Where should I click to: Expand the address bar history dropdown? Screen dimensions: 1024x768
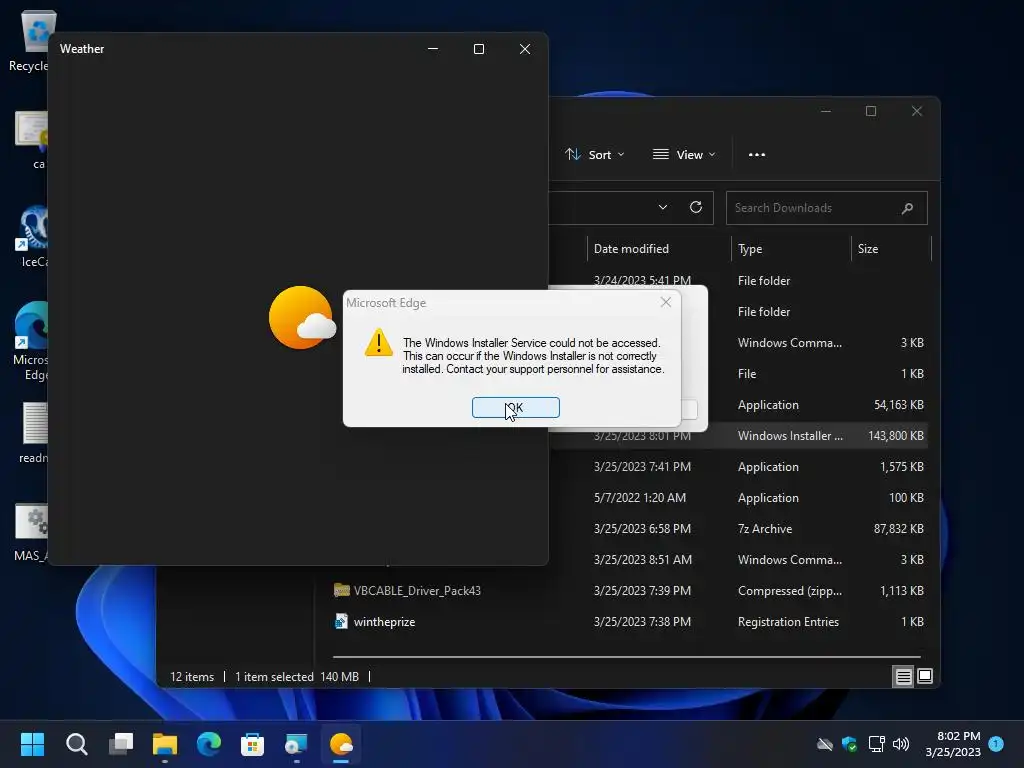pyautogui.click(x=663, y=207)
